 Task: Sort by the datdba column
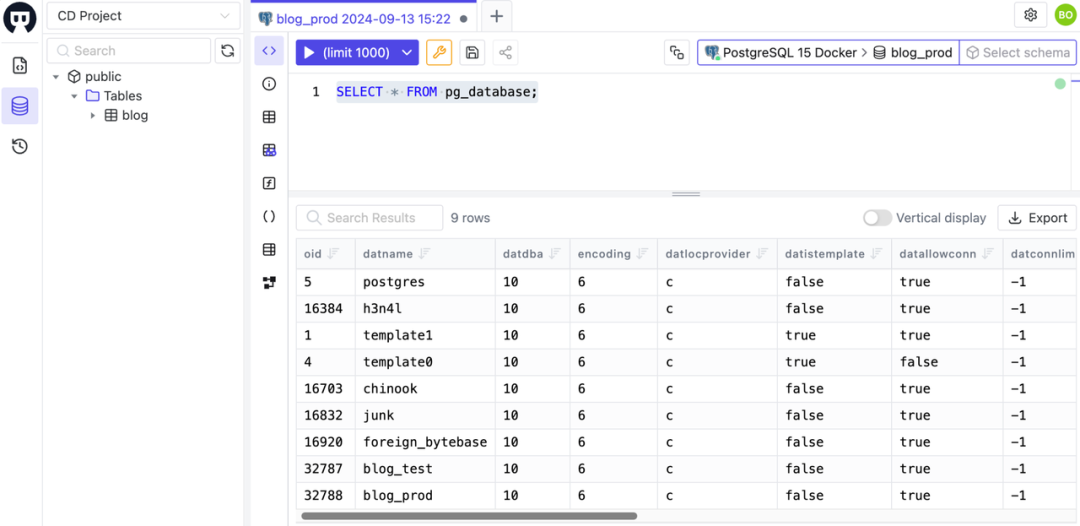[x=555, y=254]
